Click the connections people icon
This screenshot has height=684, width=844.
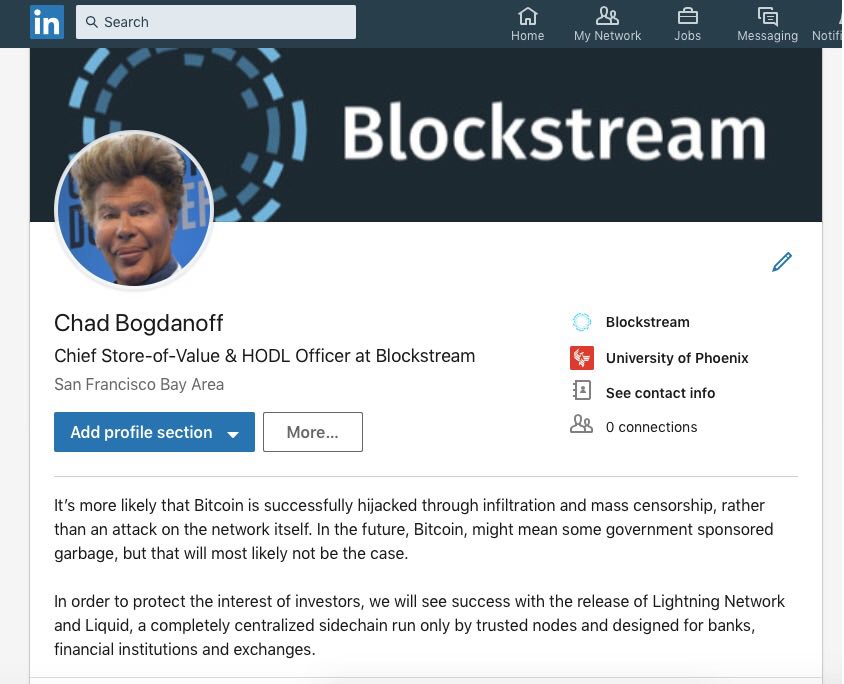click(x=581, y=424)
